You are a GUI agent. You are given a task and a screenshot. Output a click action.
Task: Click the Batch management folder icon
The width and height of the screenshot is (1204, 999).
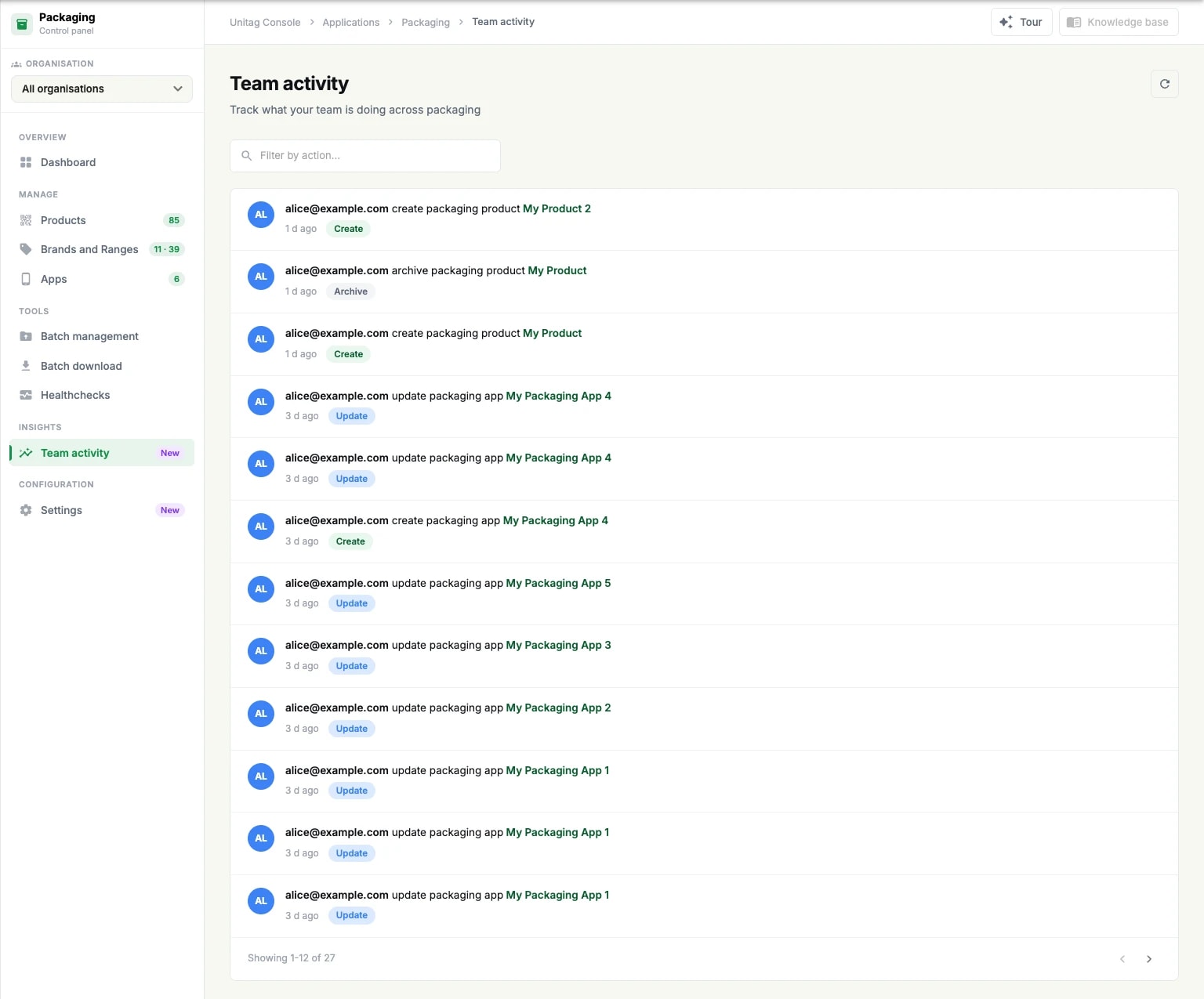(x=26, y=336)
